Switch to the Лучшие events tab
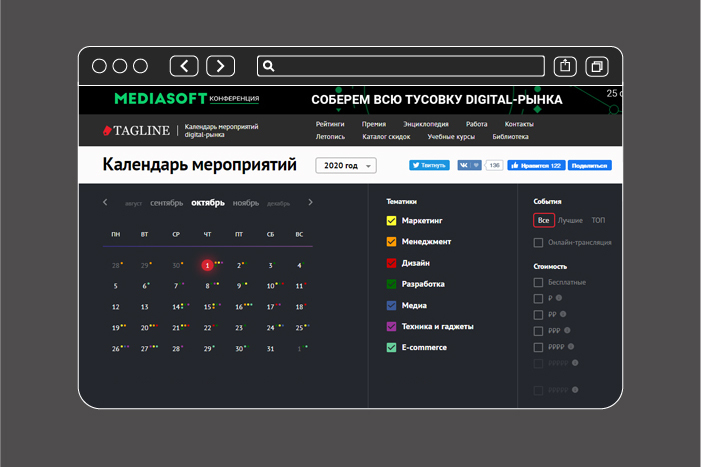Screen dimensions: 701x467 pyautogui.click(x=570, y=220)
